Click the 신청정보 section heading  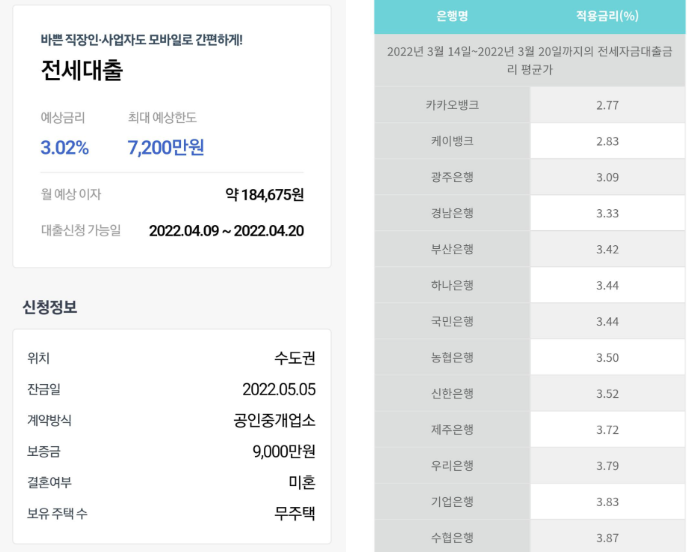pyautogui.click(x=50, y=307)
